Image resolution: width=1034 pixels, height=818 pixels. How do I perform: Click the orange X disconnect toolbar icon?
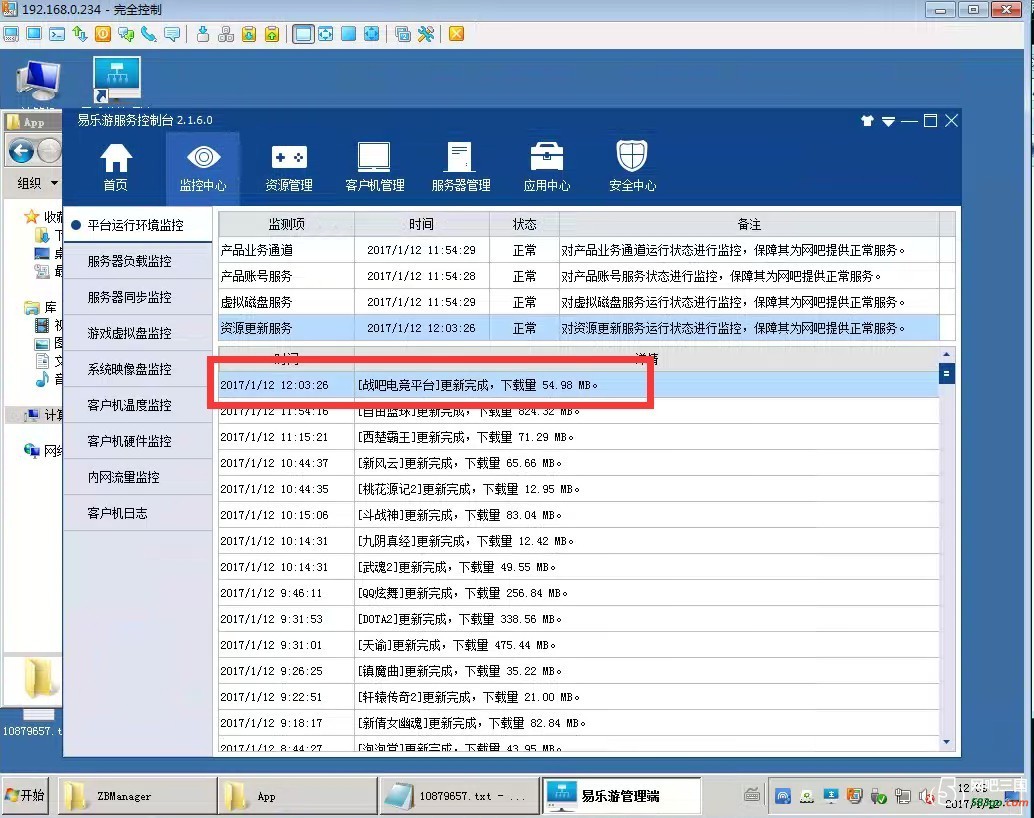(456, 34)
